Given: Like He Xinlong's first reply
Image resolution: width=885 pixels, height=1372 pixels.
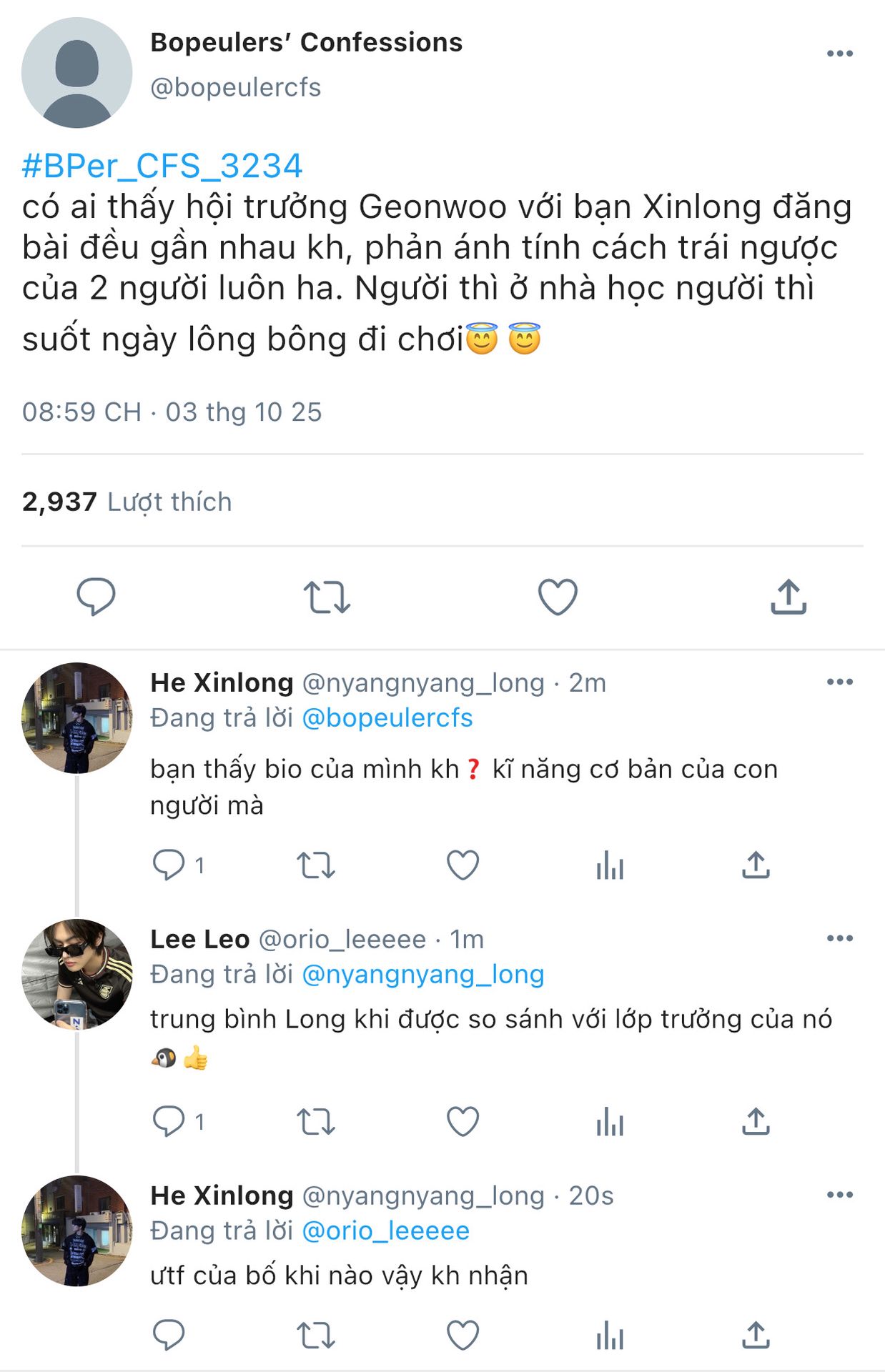Looking at the screenshot, I should pyautogui.click(x=463, y=865).
